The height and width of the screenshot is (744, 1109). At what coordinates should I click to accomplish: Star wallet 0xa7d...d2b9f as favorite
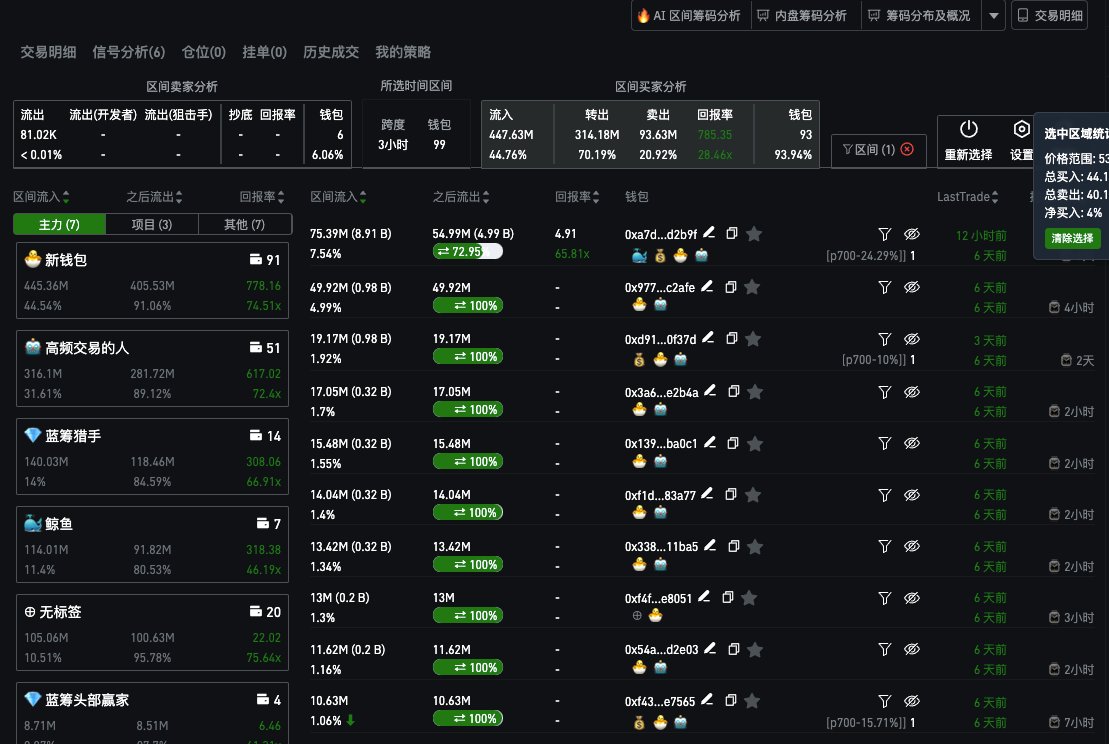coord(754,233)
